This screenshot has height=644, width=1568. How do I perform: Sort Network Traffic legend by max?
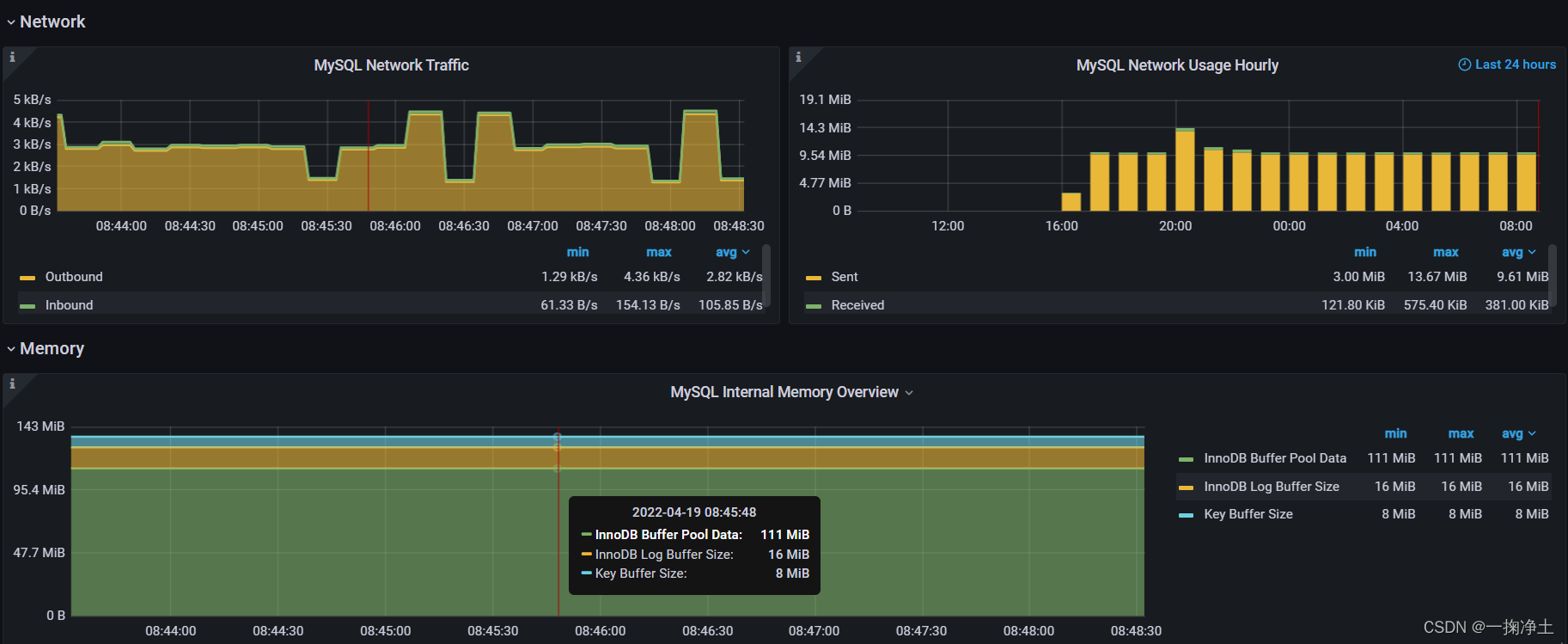(659, 252)
